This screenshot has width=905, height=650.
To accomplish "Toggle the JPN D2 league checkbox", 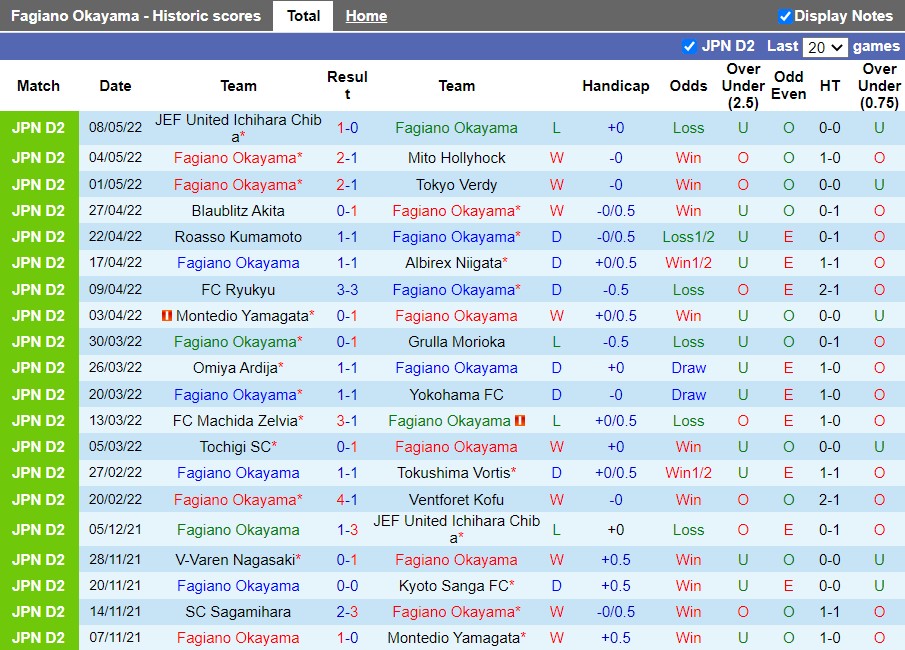I will click(689, 46).
